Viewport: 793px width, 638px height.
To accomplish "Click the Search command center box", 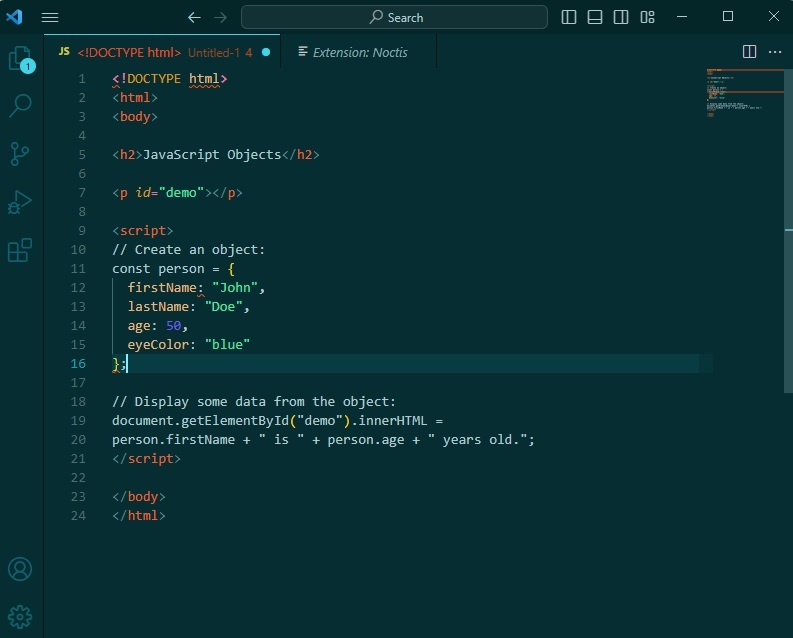I will pyautogui.click(x=394, y=17).
